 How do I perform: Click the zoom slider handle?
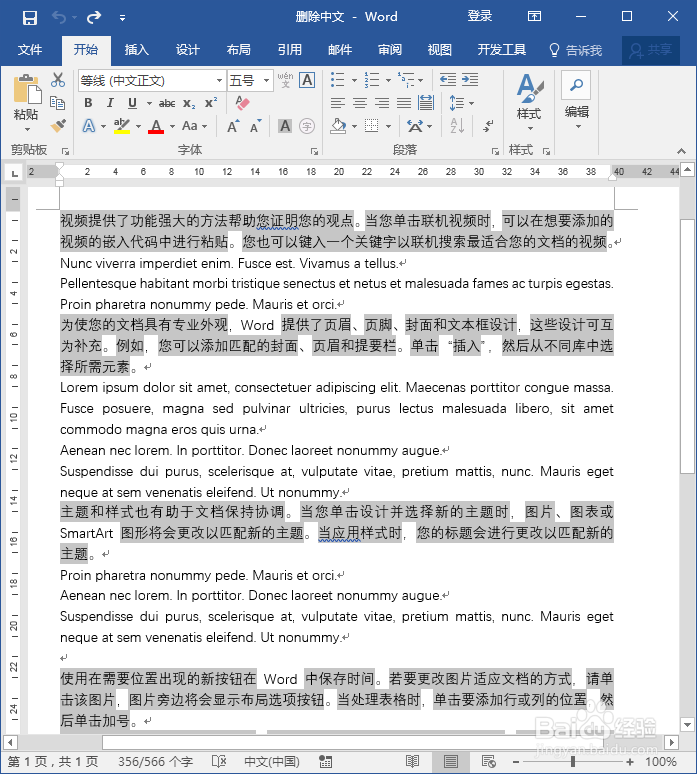tap(573, 762)
